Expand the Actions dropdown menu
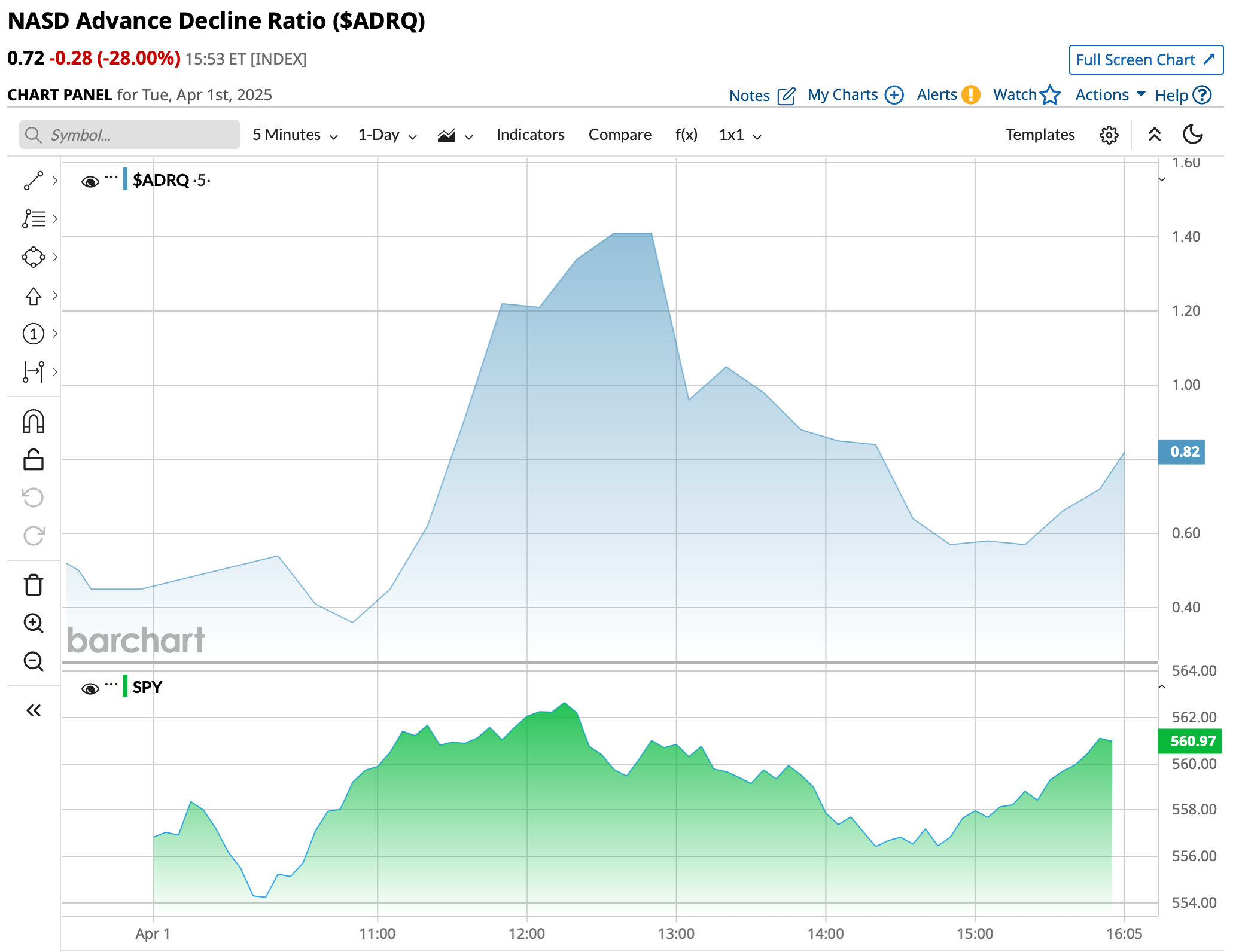The width and height of the screenshot is (1236, 952). pos(1110,95)
